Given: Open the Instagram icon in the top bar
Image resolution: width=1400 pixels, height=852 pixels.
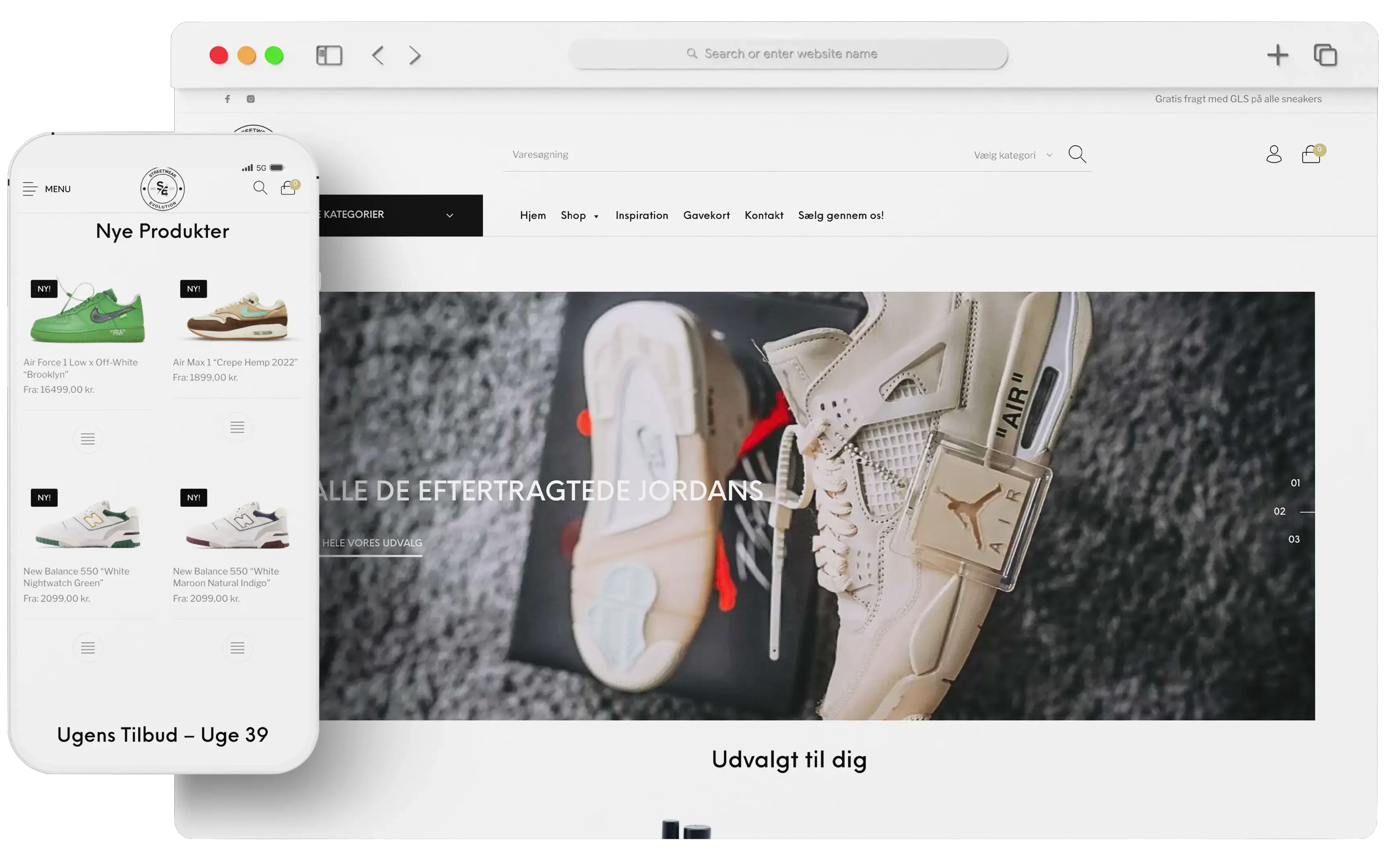Looking at the screenshot, I should pyautogui.click(x=251, y=99).
